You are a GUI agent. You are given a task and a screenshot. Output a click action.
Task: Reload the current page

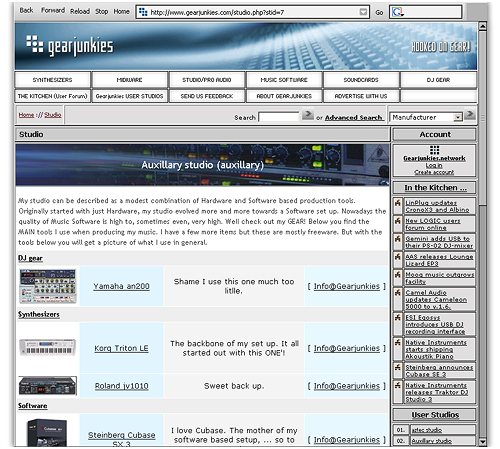point(80,11)
